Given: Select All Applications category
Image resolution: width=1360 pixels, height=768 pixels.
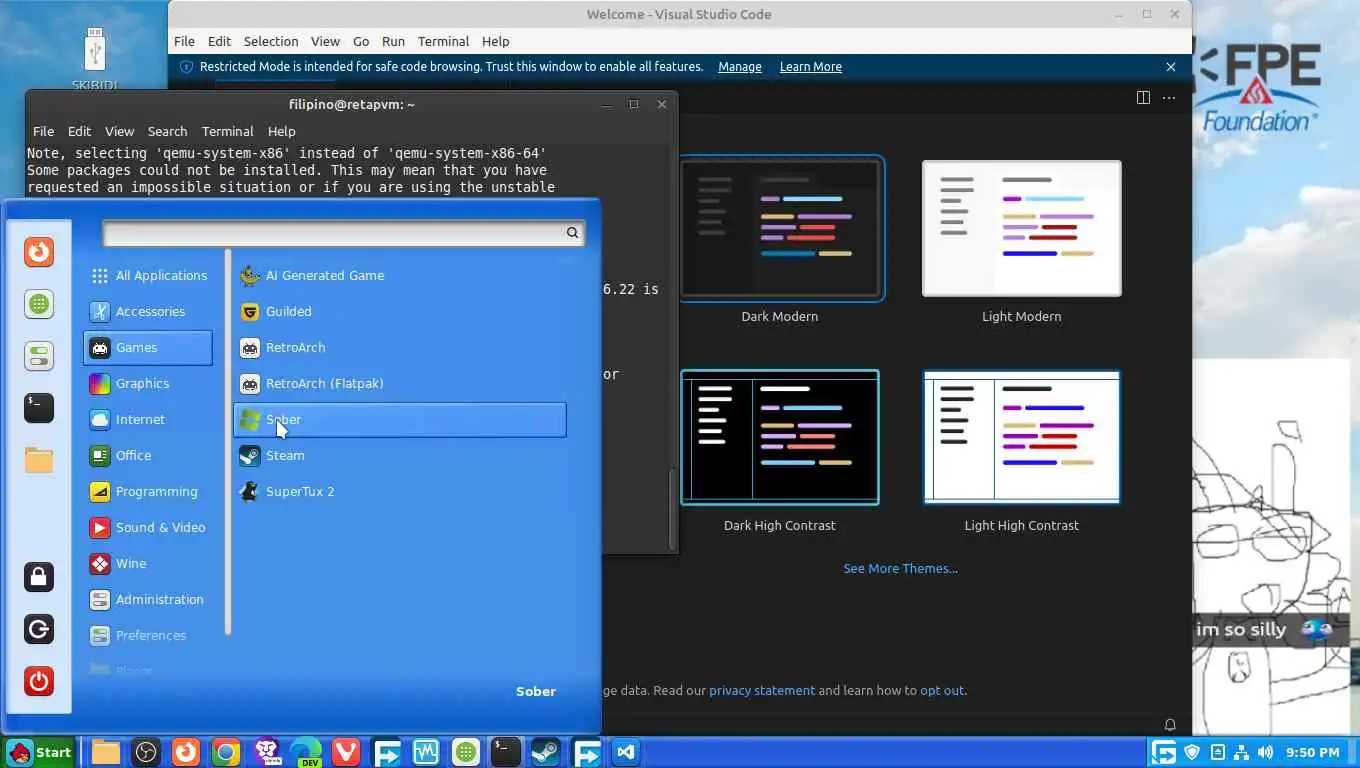Looking at the screenshot, I should point(148,276).
